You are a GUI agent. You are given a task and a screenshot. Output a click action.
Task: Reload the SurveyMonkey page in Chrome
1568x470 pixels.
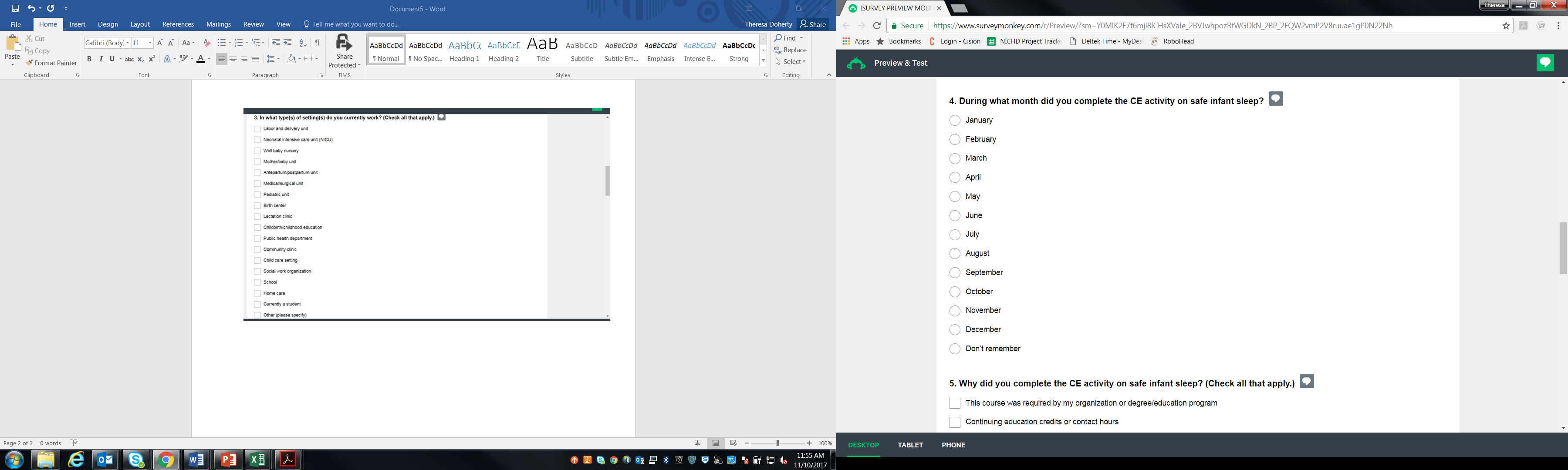[x=876, y=26]
